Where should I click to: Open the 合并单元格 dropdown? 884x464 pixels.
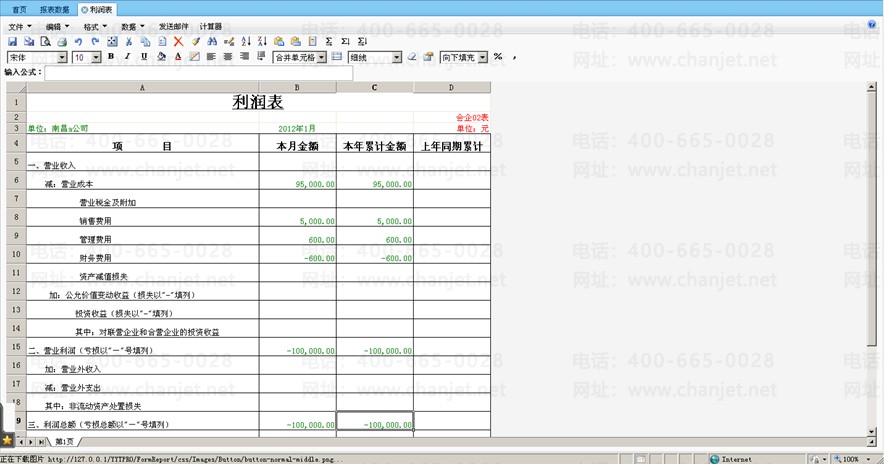(x=321, y=58)
